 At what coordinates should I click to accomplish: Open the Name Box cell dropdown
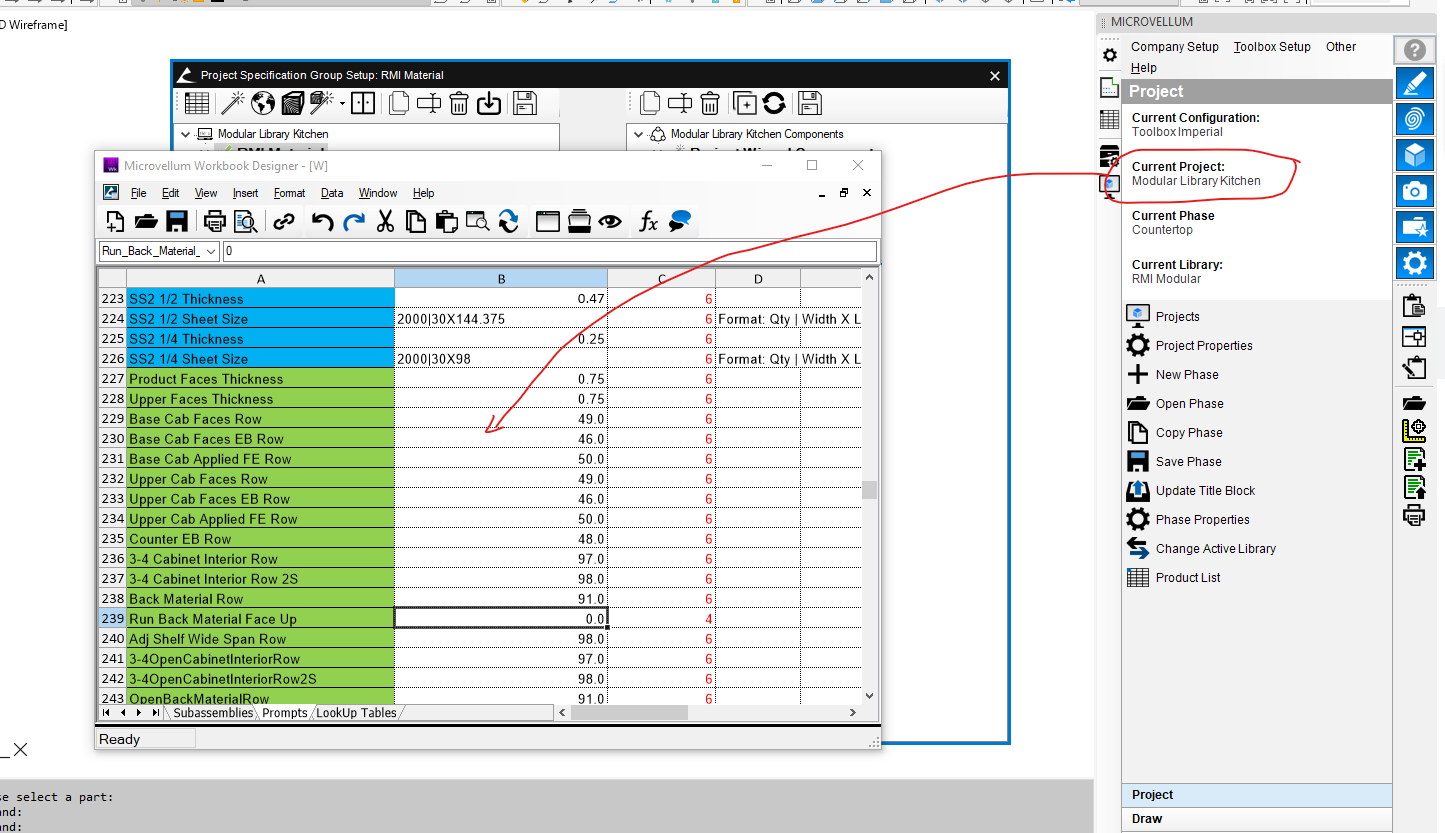point(210,251)
